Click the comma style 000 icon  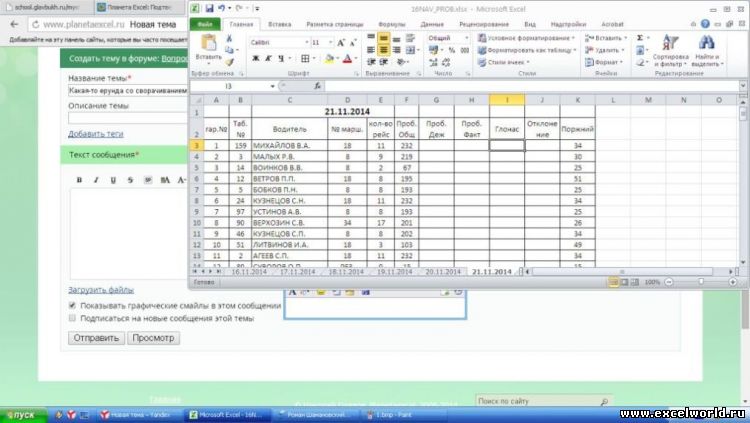click(x=464, y=50)
